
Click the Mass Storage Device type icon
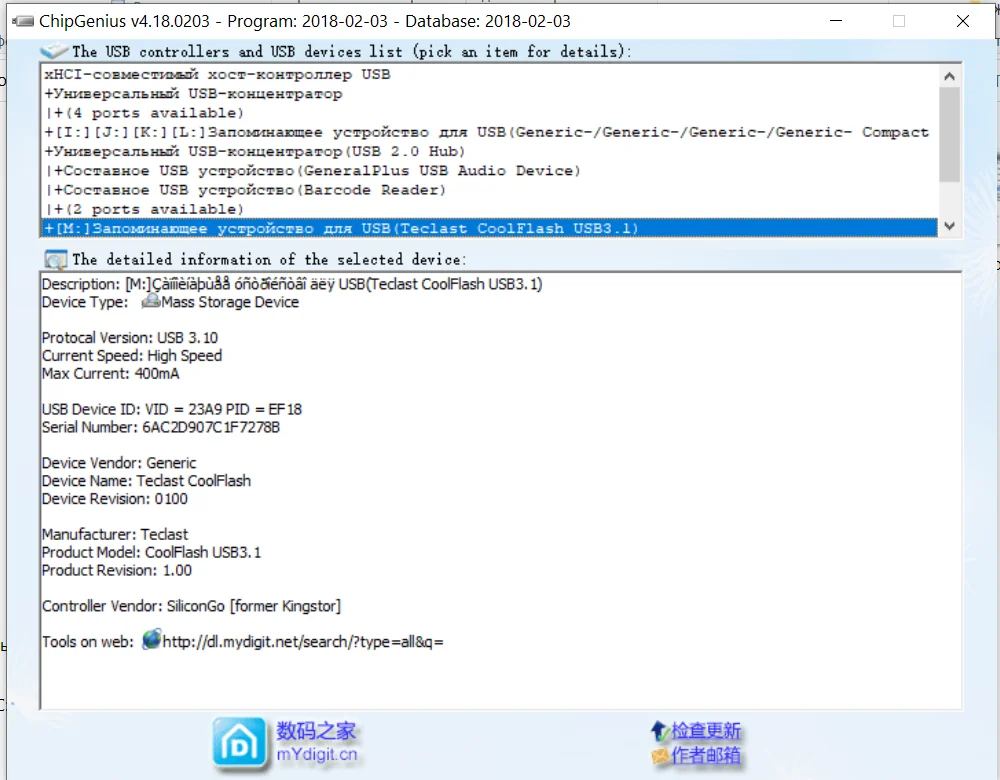pyautogui.click(x=151, y=301)
